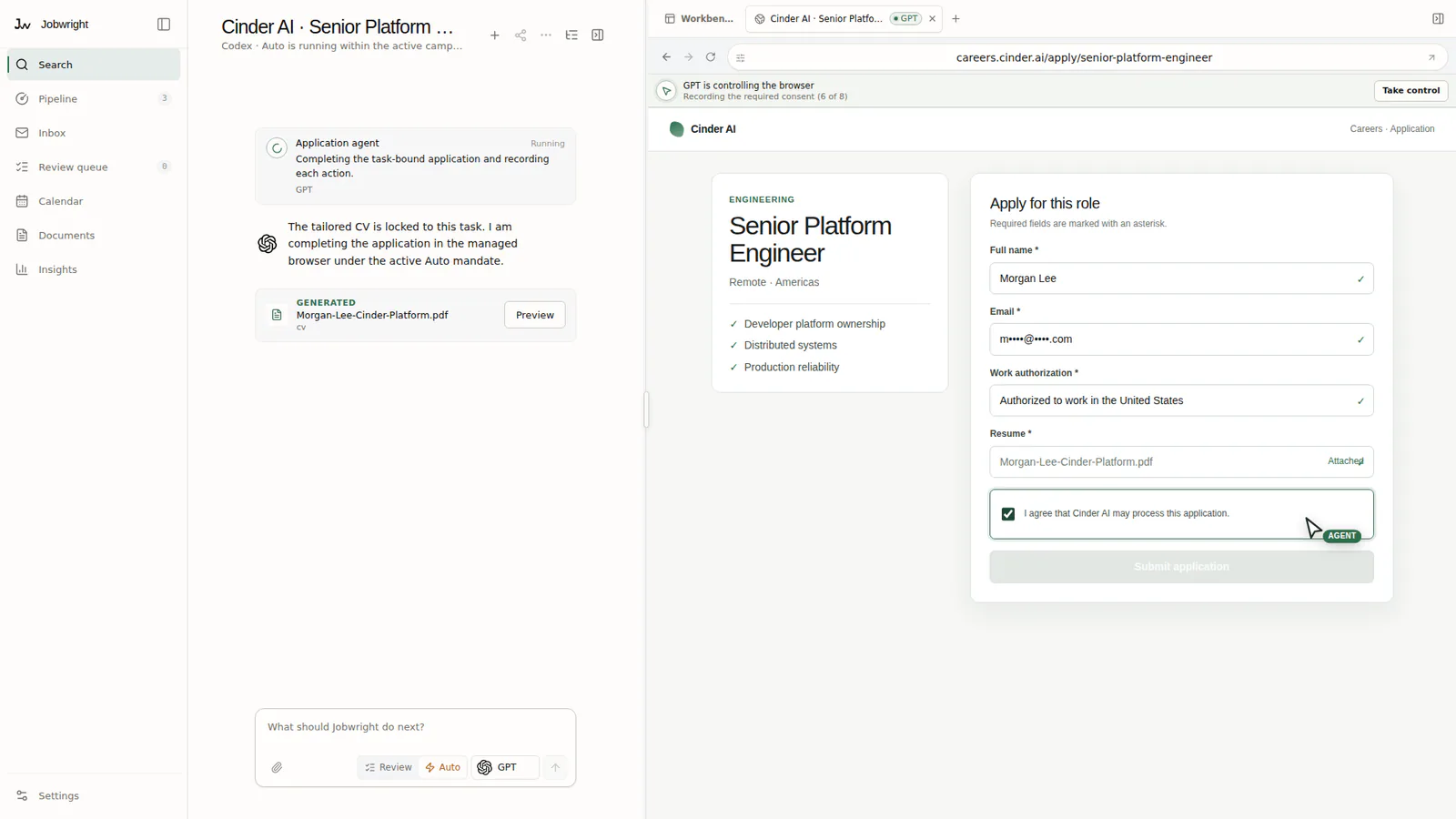This screenshot has width=1456, height=819.
Task: Click the Resume attachment field
Action: point(1181,461)
